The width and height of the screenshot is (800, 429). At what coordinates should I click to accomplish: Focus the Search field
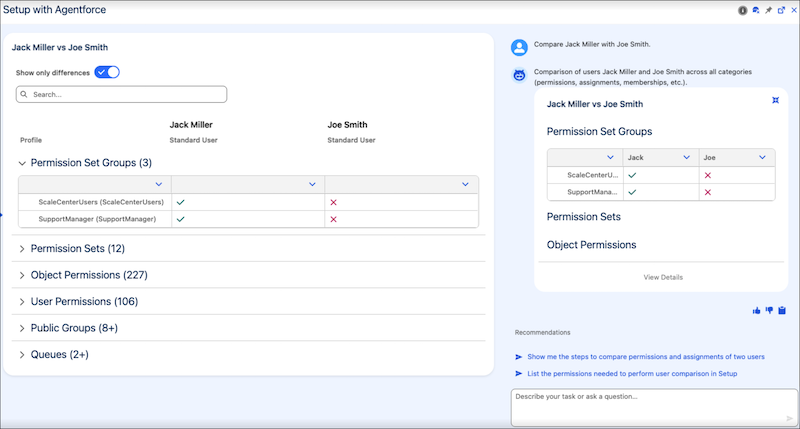point(121,94)
